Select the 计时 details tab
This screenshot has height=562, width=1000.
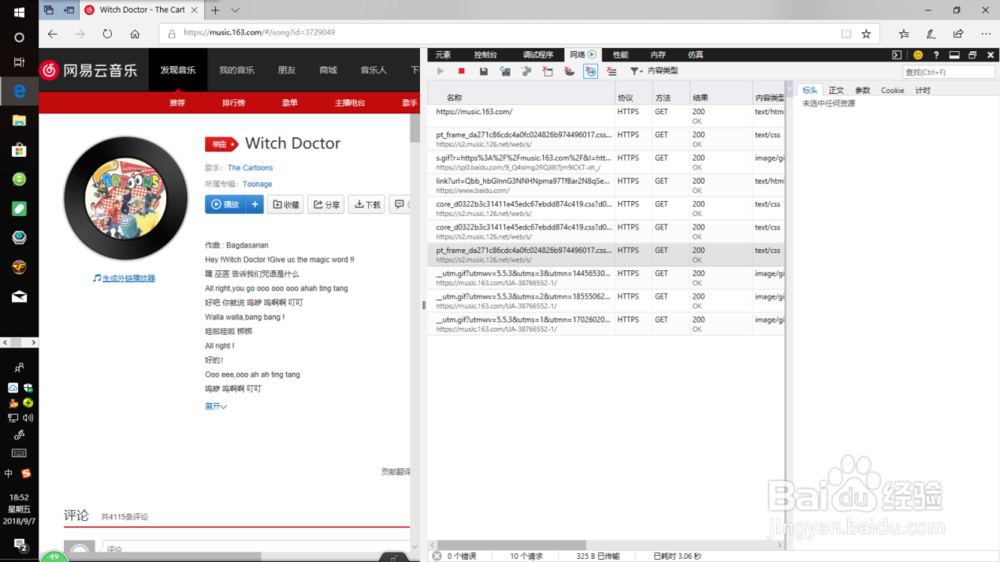[922, 91]
